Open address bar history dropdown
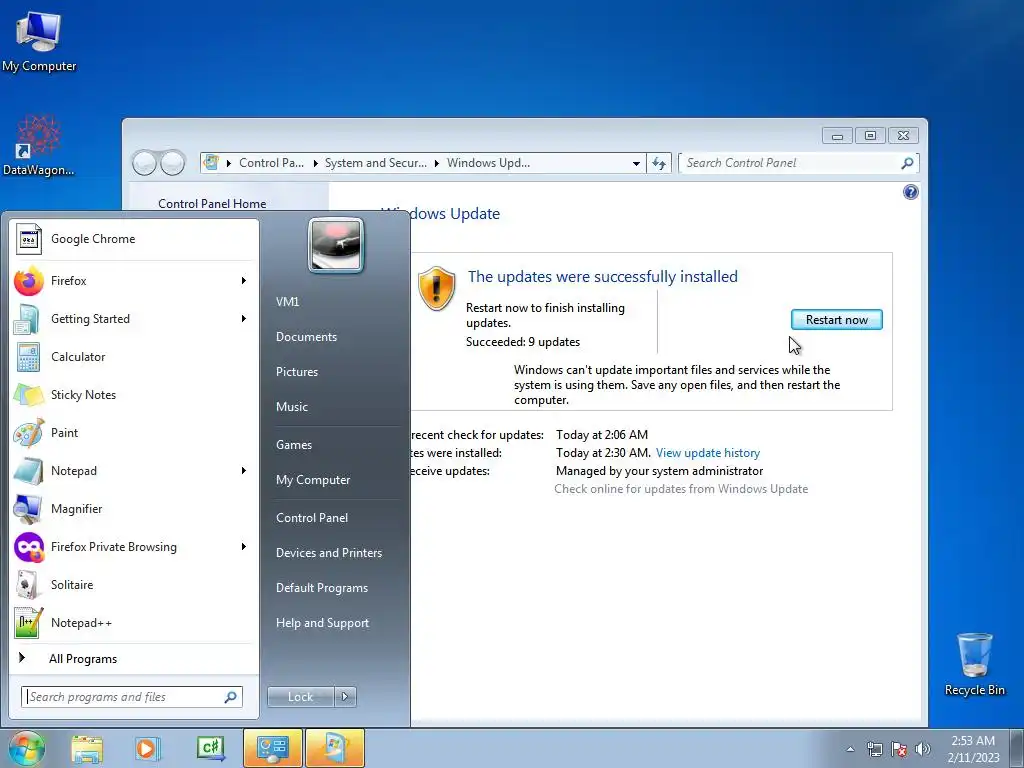This screenshot has height=768, width=1024. click(x=636, y=163)
